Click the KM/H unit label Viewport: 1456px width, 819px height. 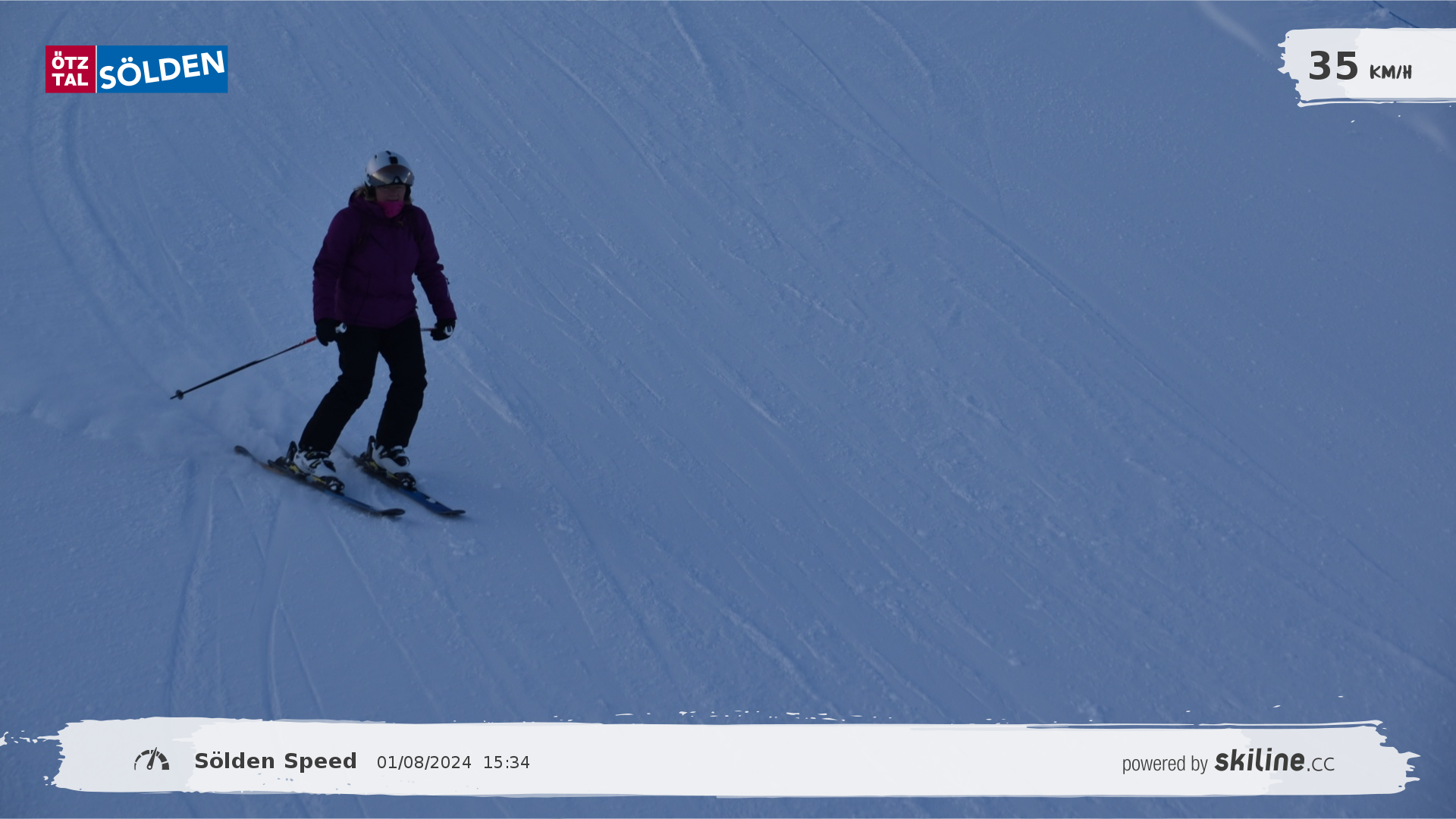1390,72
